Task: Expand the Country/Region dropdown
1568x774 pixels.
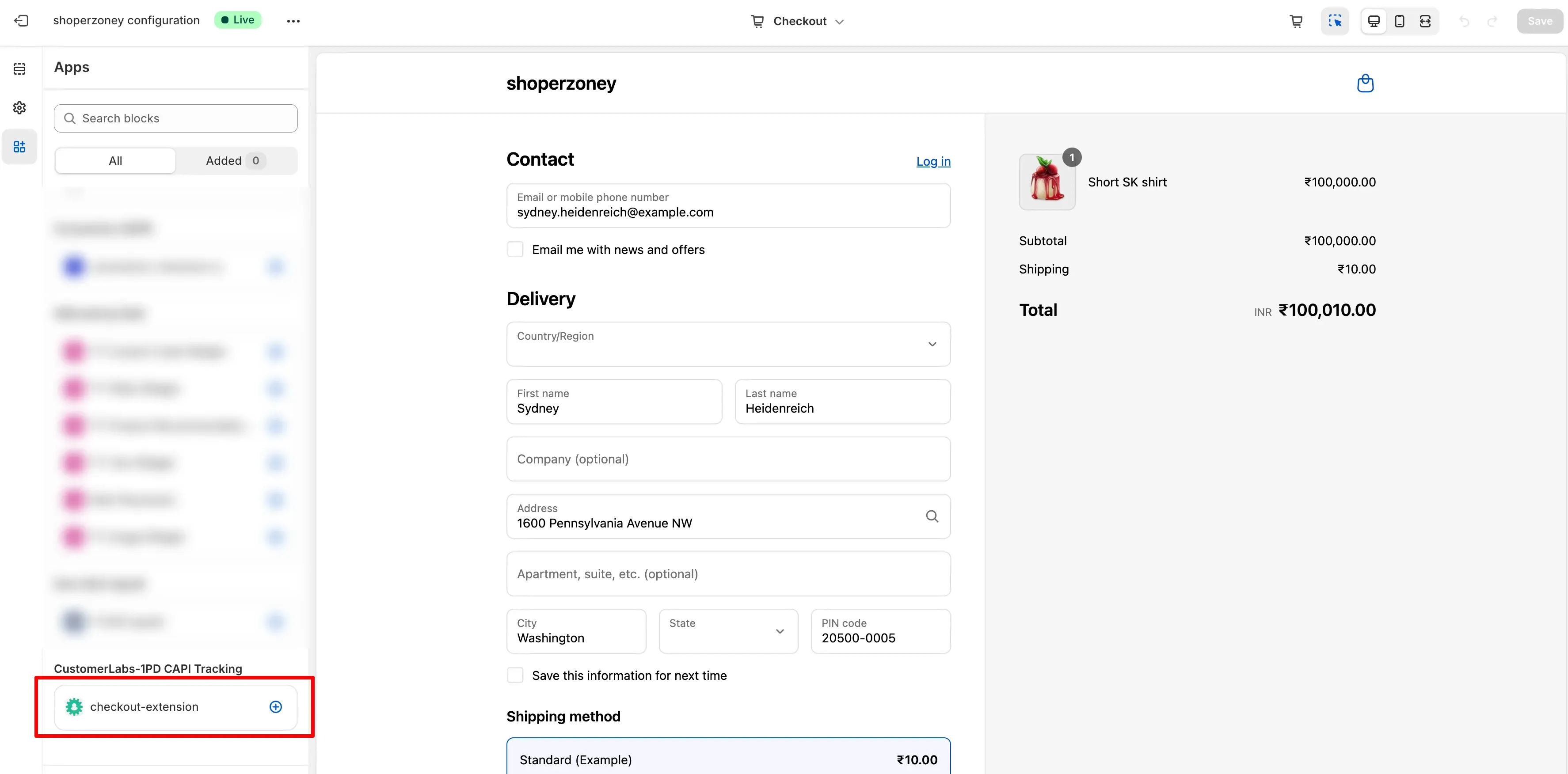Action: (728, 344)
